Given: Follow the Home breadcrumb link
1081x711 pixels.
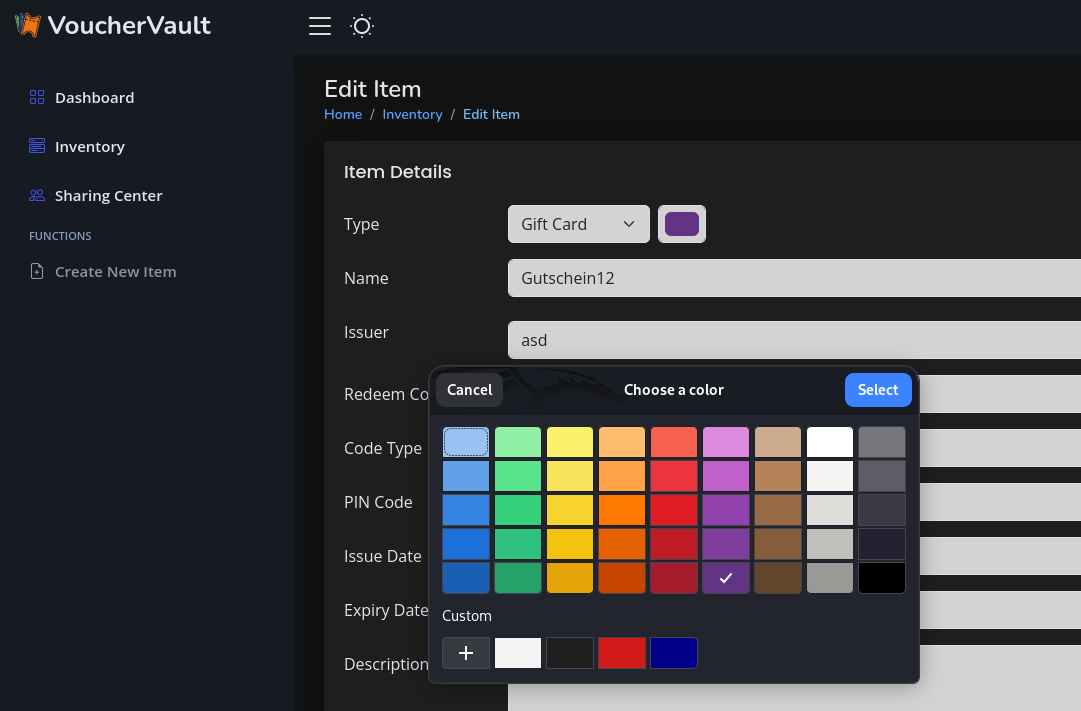Looking at the screenshot, I should click(343, 114).
